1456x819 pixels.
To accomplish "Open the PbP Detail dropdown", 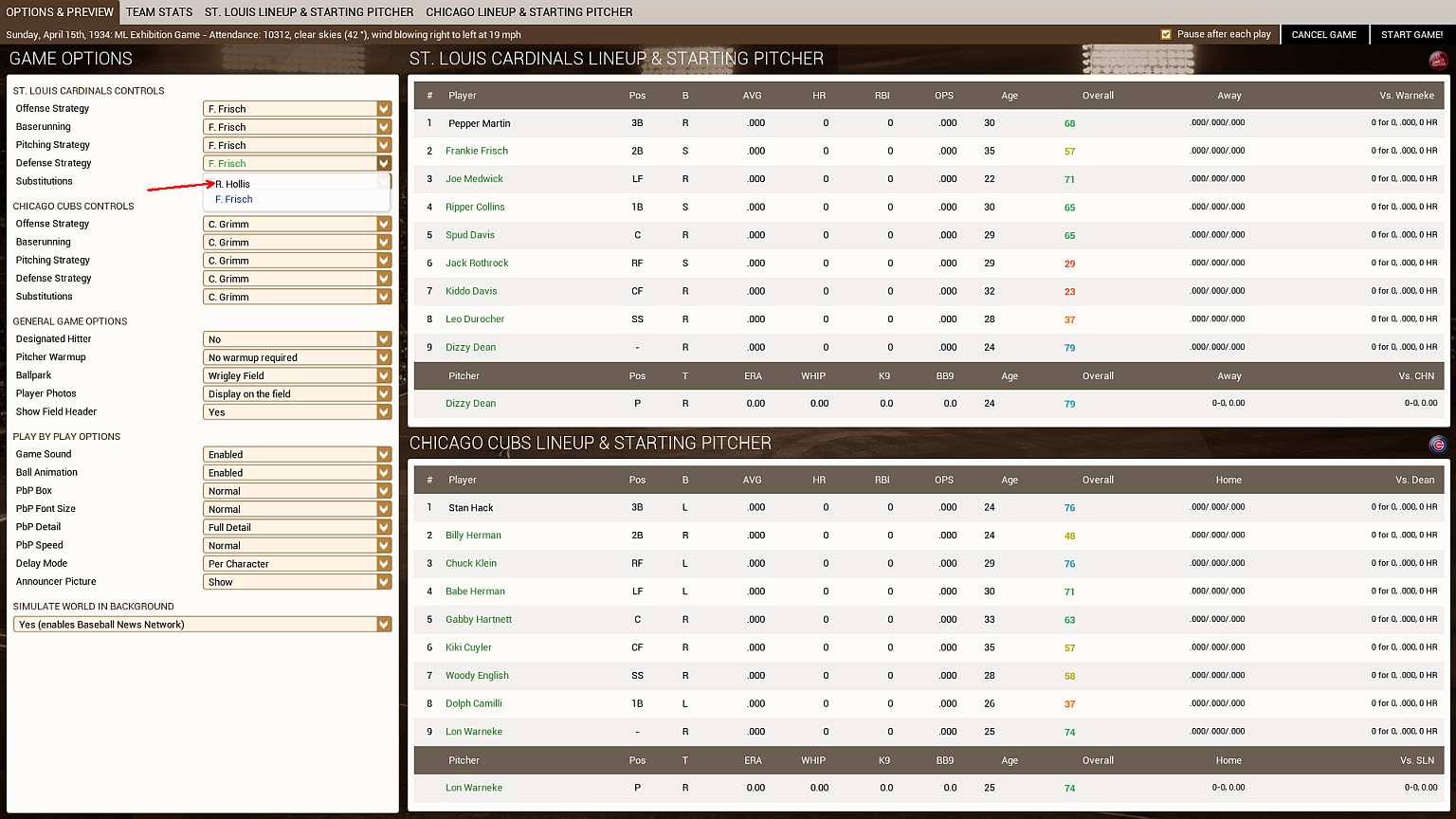I will tap(297, 527).
